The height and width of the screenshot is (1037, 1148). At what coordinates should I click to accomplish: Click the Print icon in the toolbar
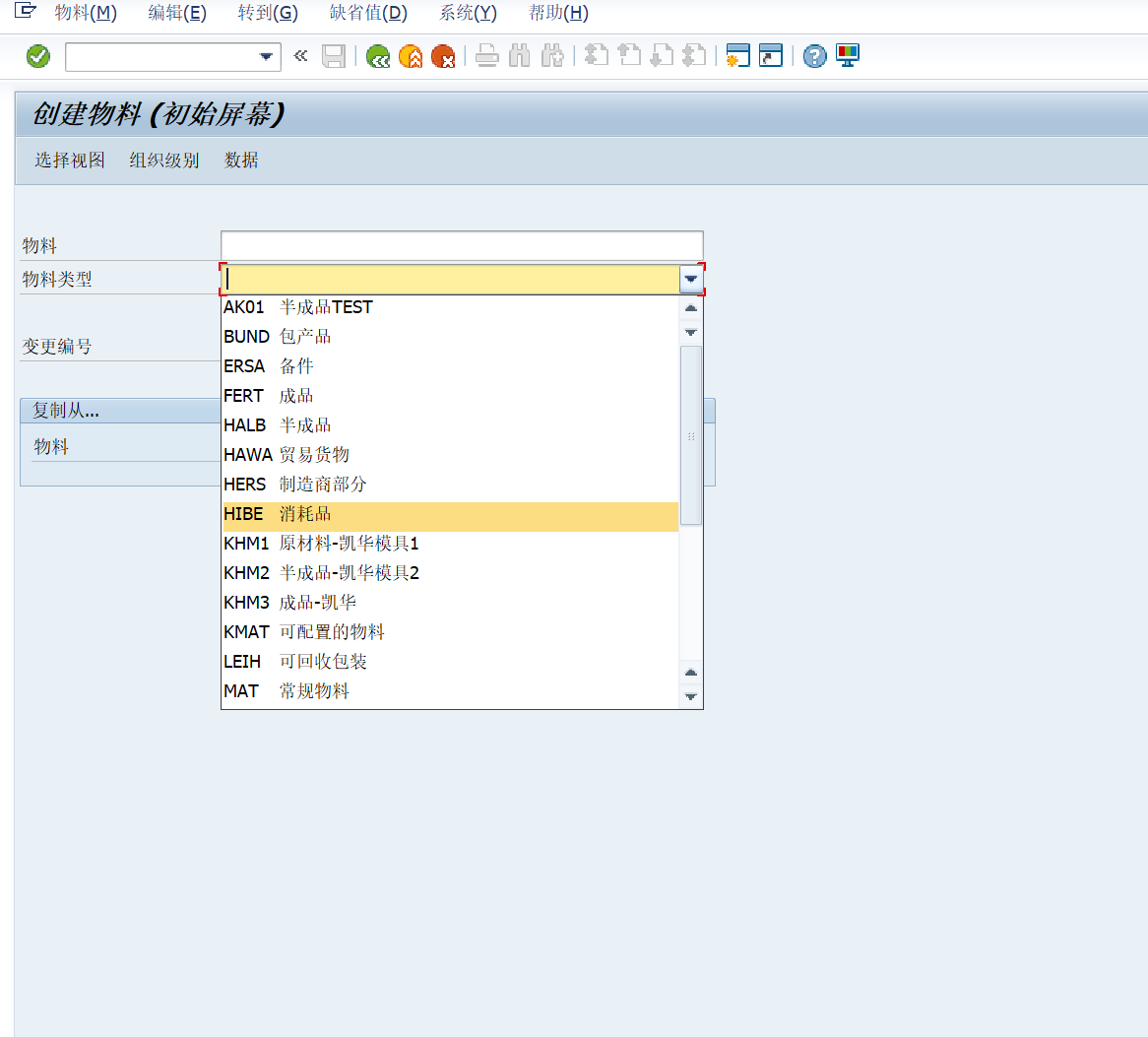(486, 56)
